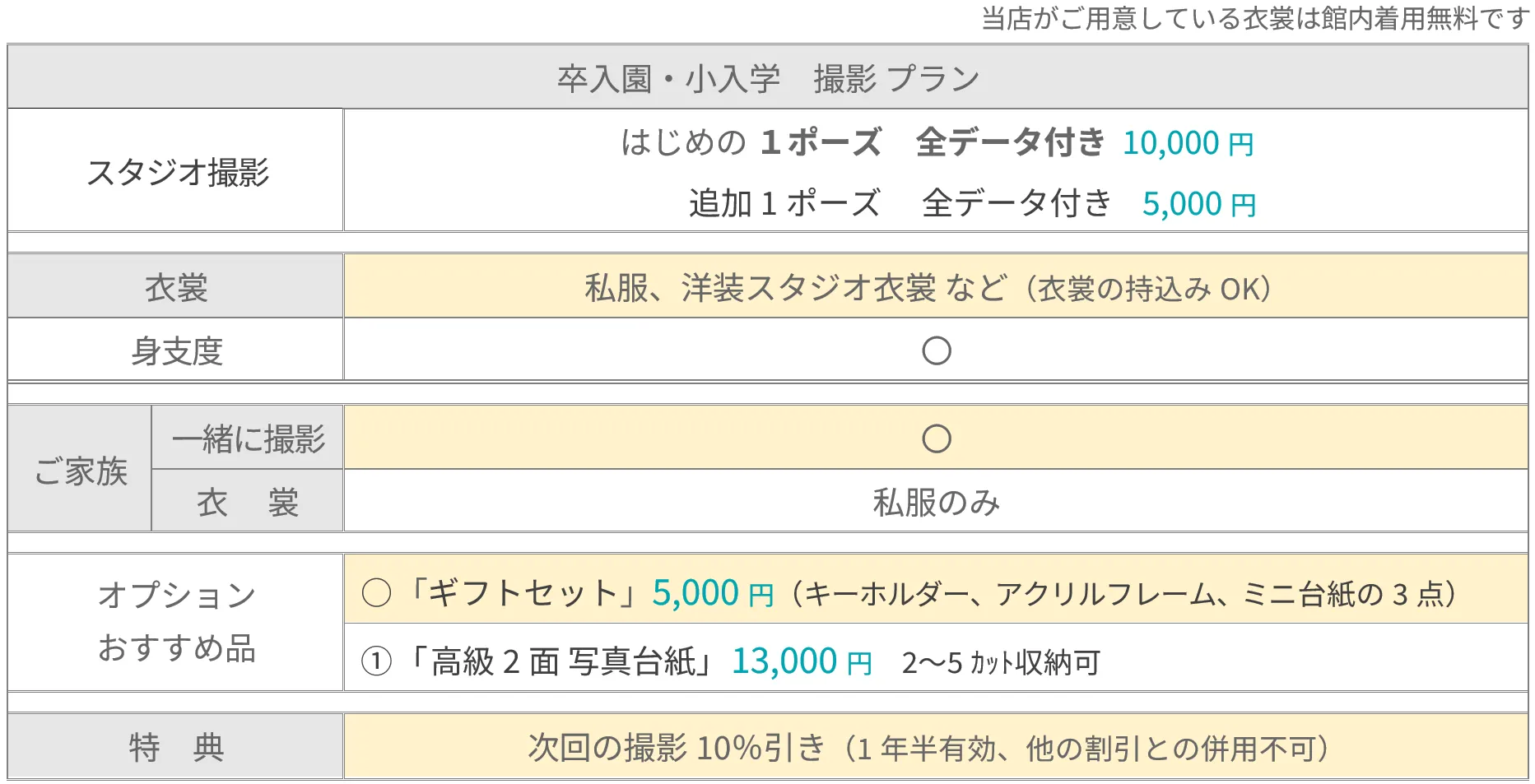1535x784 pixels.
Task: Click the 次回の撮影10%引き benefit text
Action: point(928,747)
